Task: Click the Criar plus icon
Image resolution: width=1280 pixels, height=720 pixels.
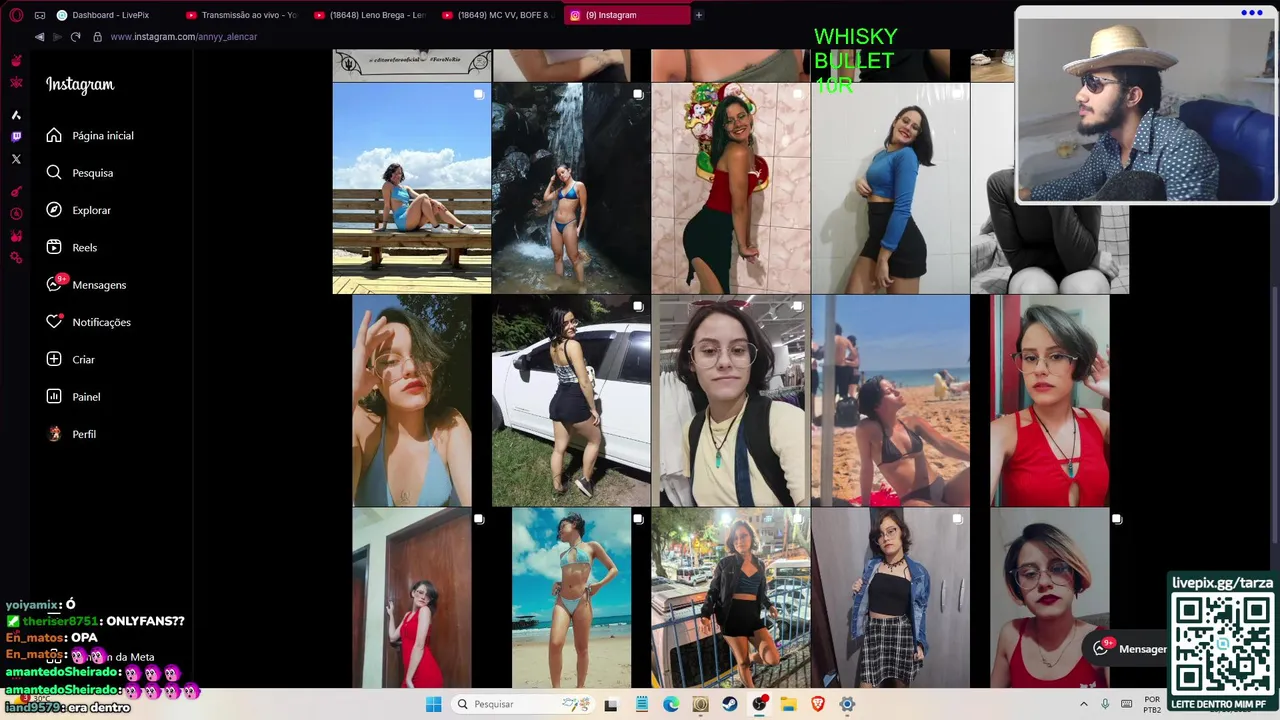Action: pyautogui.click(x=54, y=359)
